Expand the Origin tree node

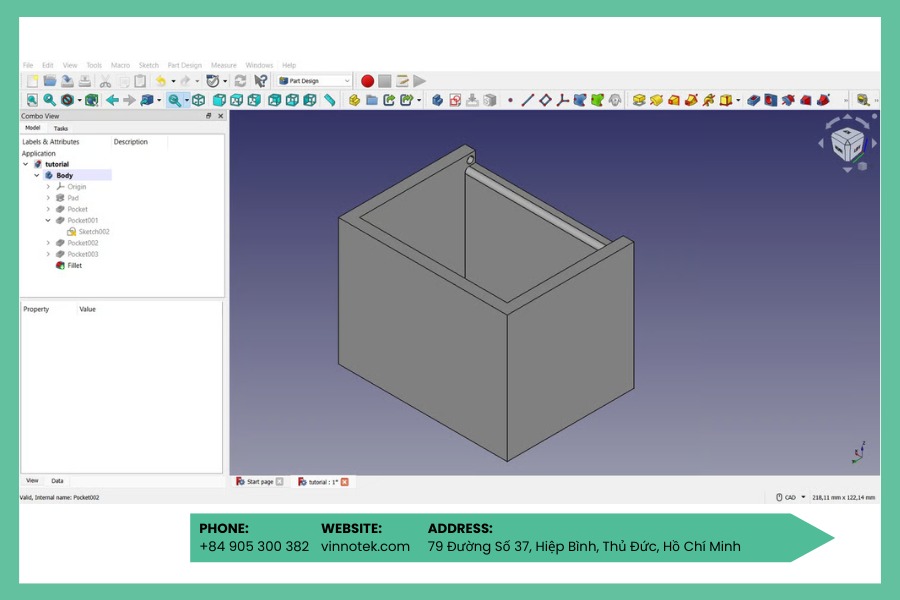point(48,187)
